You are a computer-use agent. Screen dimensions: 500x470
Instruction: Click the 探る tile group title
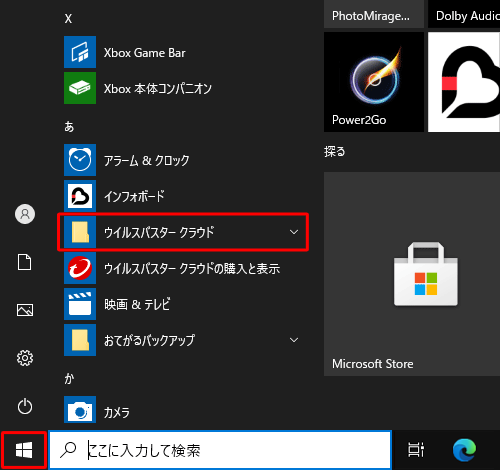[334, 152]
